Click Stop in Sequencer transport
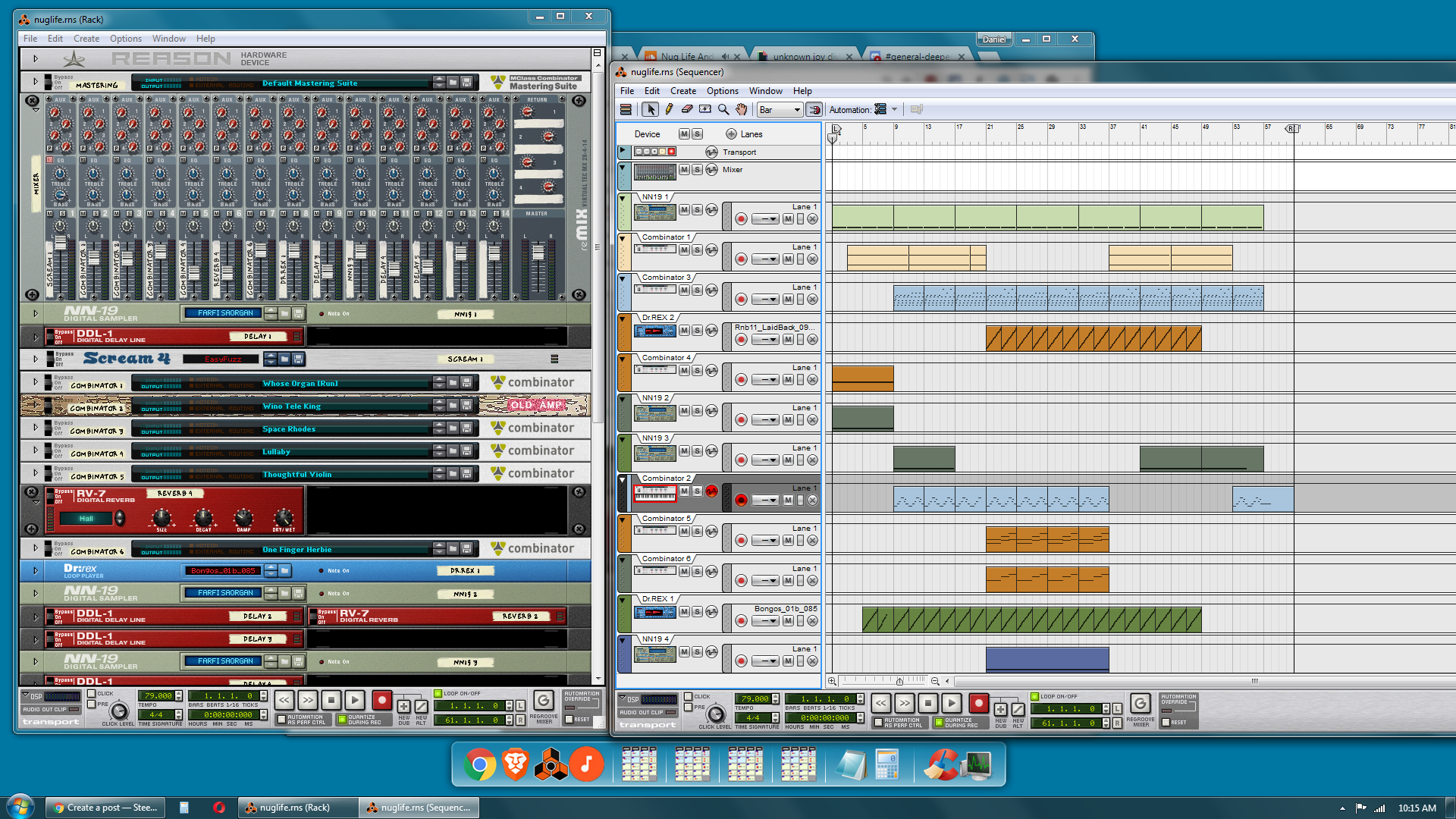Viewport: 1456px width, 819px height. [x=928, y=704]
